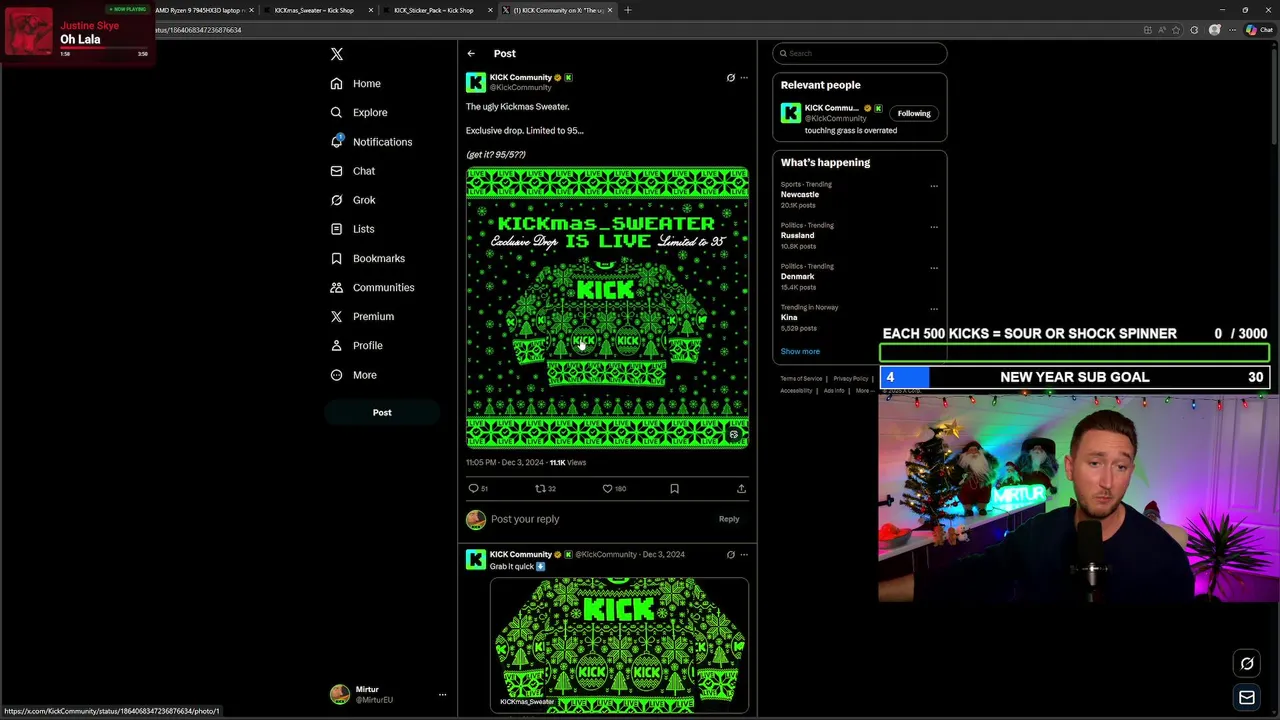Open Notifications with the bell icon
Image resolution: width=1280 pixels, height=720 pixels.
click(371, 142)
